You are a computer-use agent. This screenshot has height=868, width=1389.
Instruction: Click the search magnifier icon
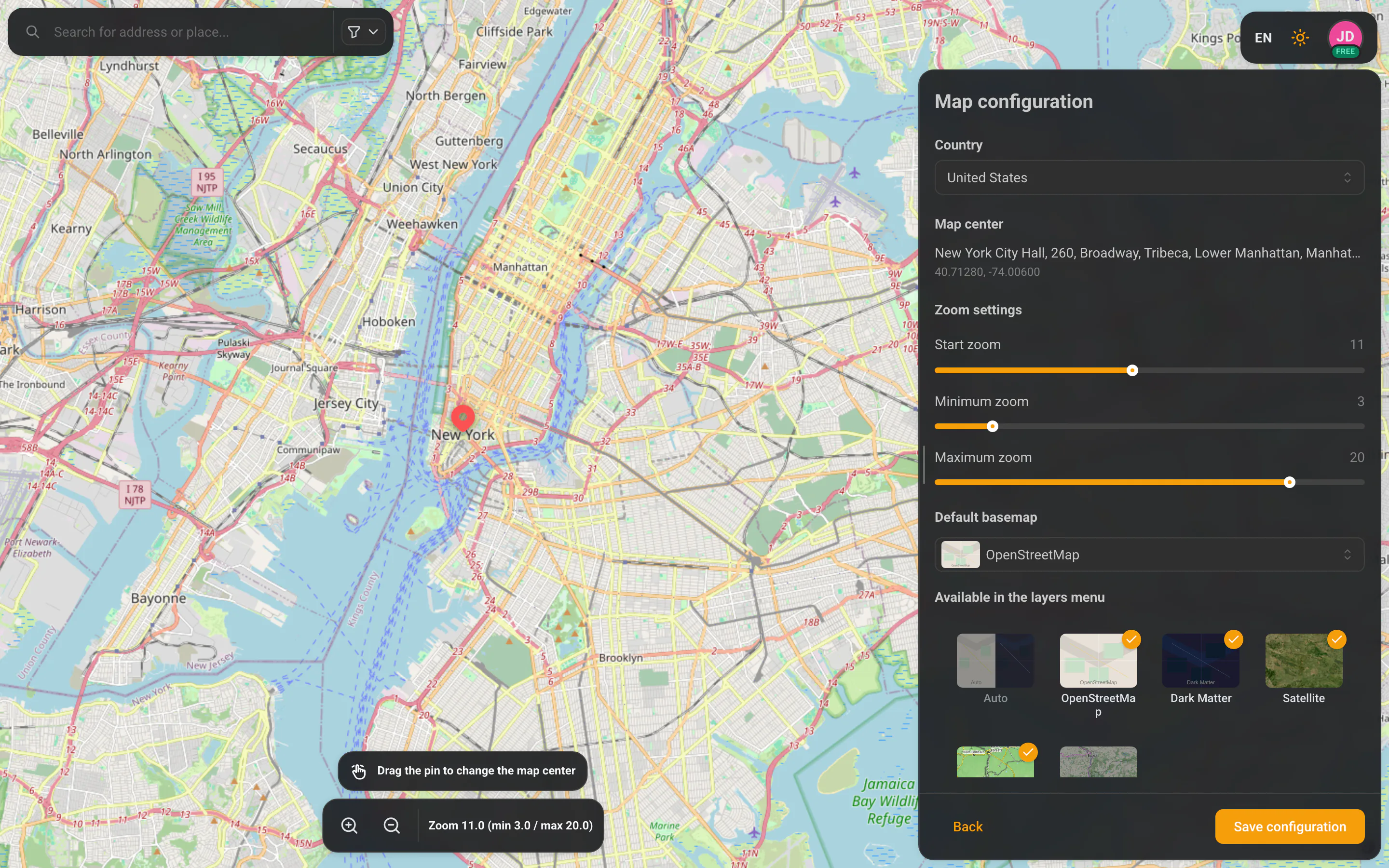click(x=33, y=32)
